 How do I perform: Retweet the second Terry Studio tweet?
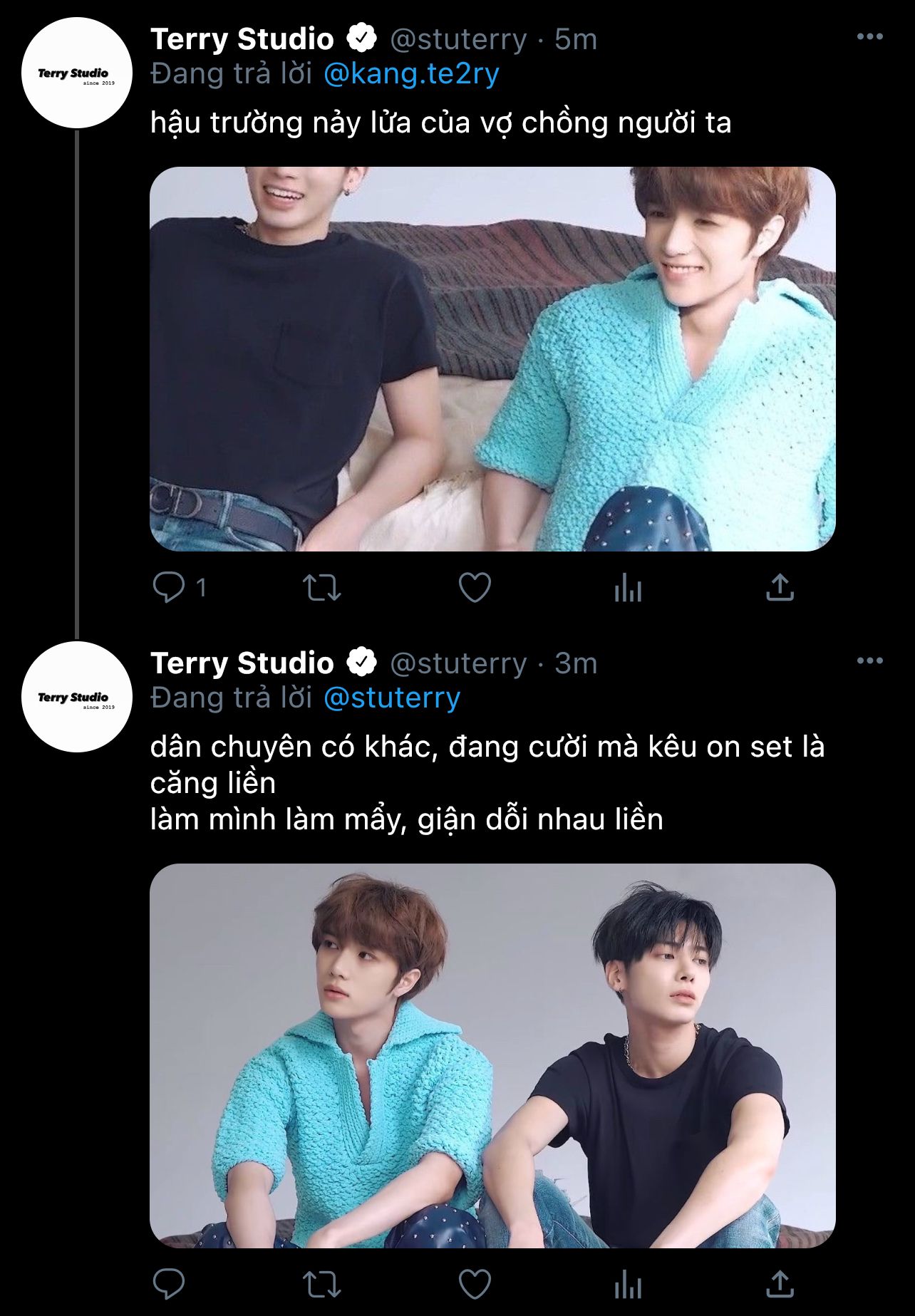pos(322,1285)
